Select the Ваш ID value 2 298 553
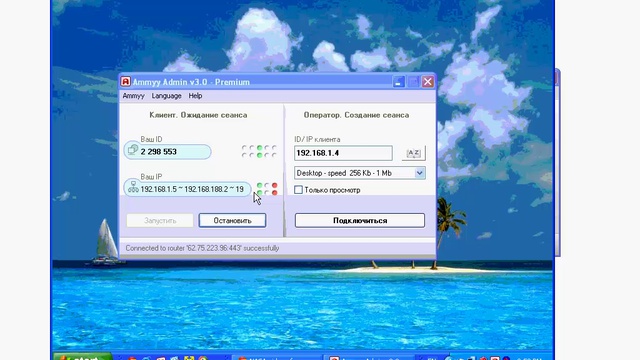 [x=158, y=152]
